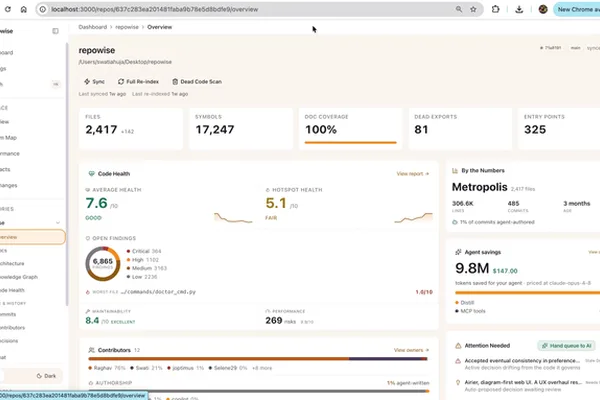Click the browser home icon
The image size is (600, 400).
[24, 9]
